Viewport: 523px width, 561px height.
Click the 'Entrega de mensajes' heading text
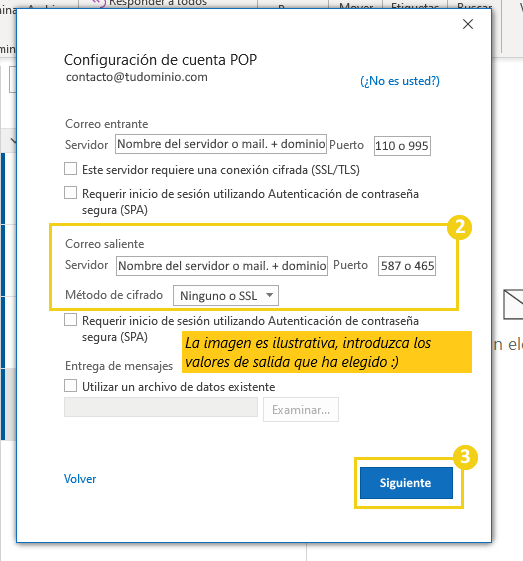pyautogui.click(x=119, y=366)
